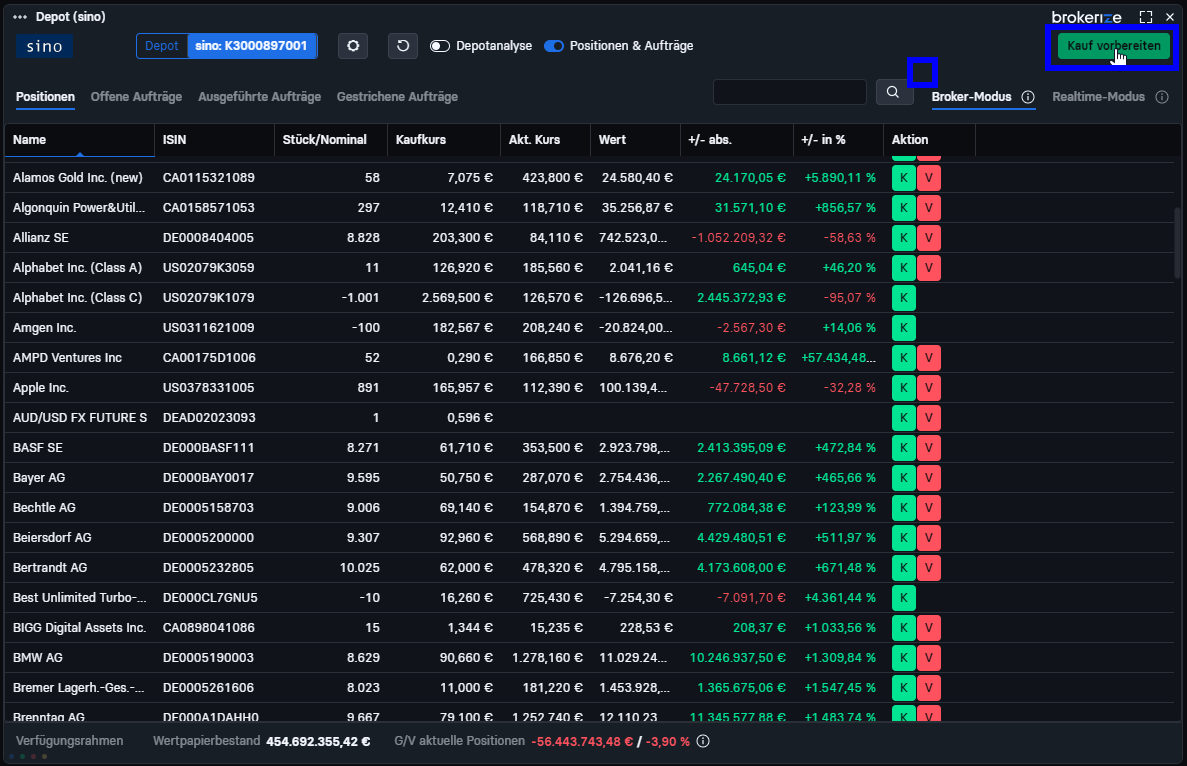Screen dimensions: 1187x766
Task: Switch to the Positionen tab
Action: pyautogui.click(x=45, y=97)
